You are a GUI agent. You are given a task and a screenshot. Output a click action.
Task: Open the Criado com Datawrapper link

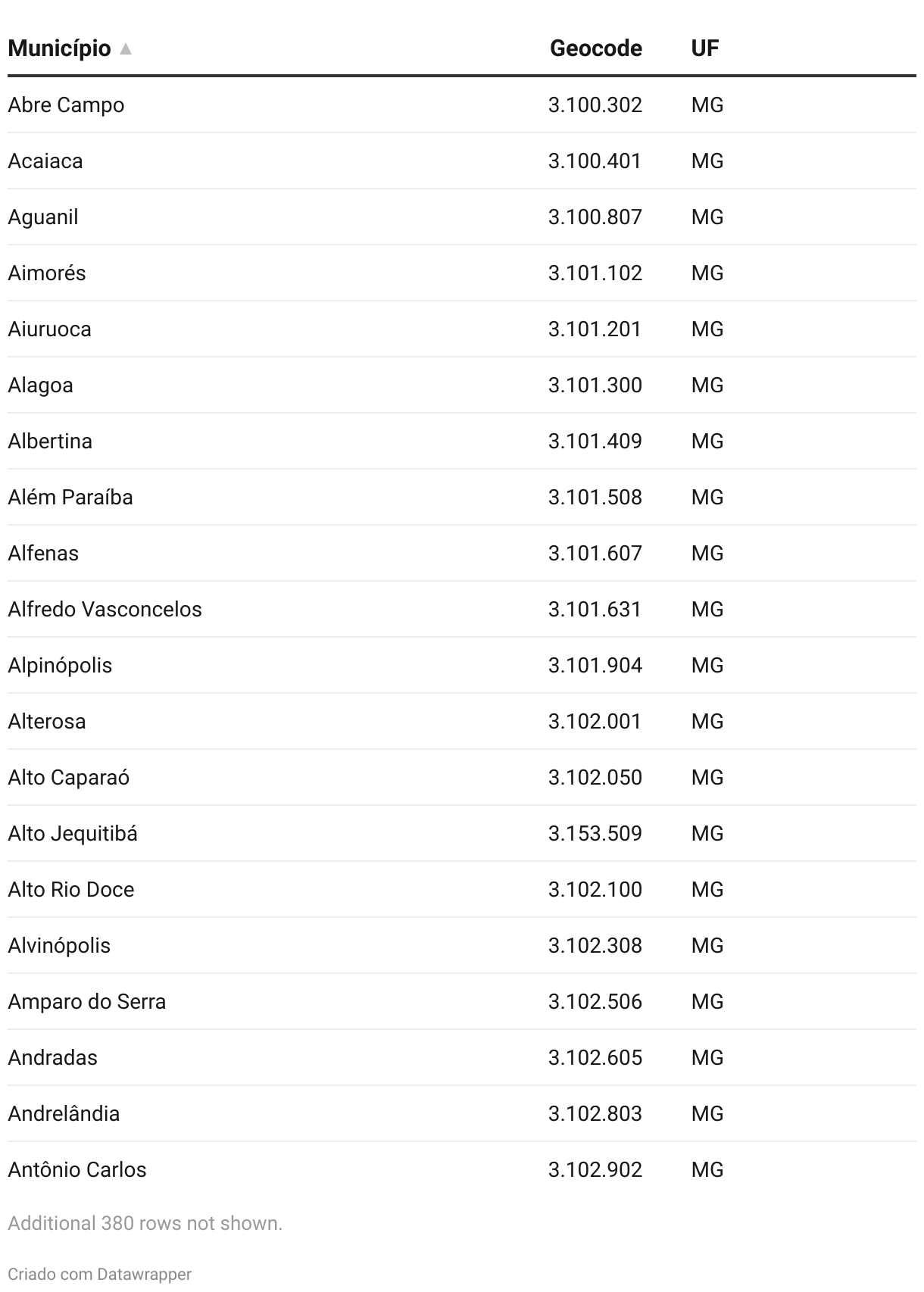[x=99, y=1274]
